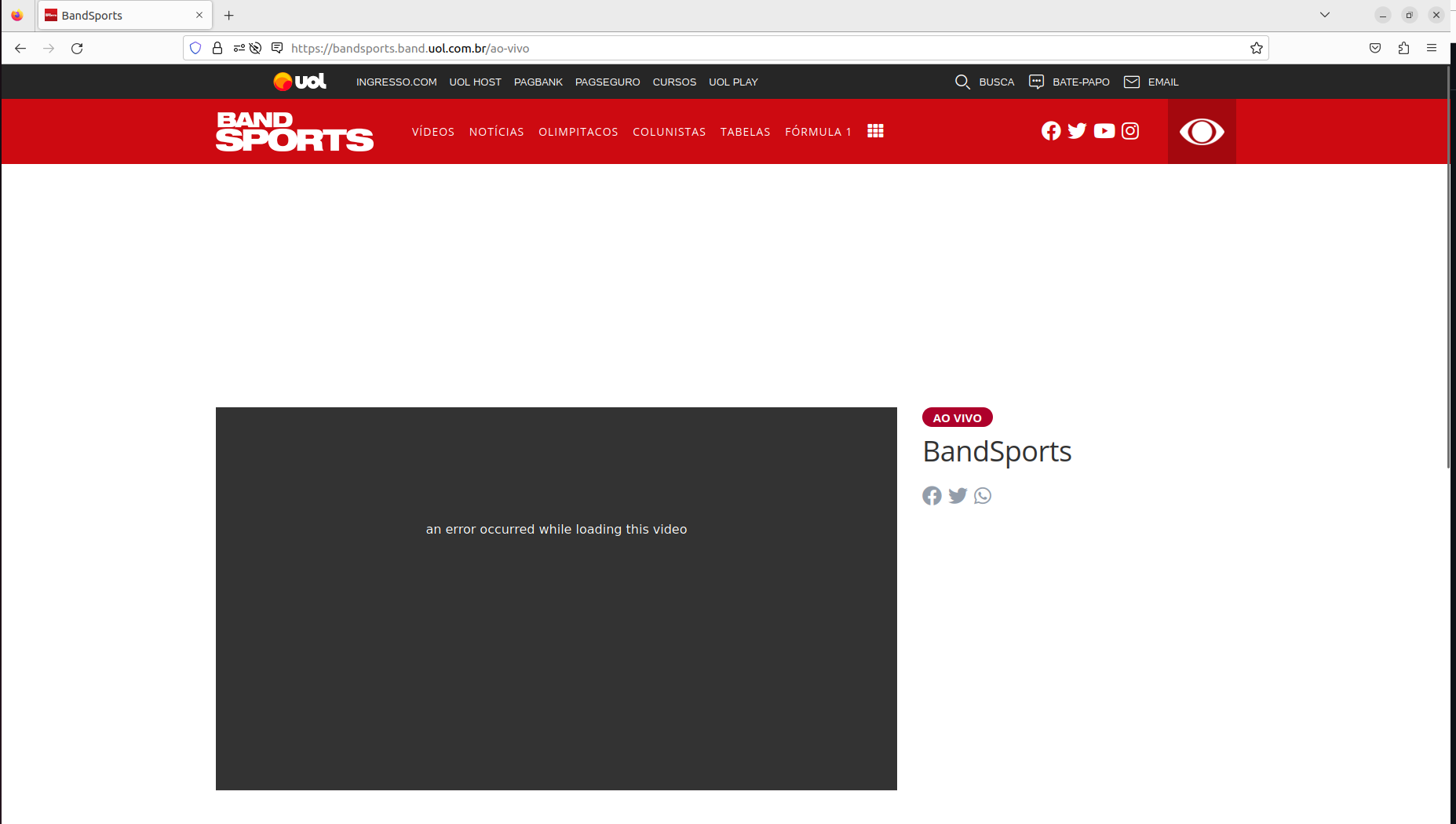The image size is (1456, 824).
Task: Open BandSports Facebook page from red navbar
Action: point(1051,131)
